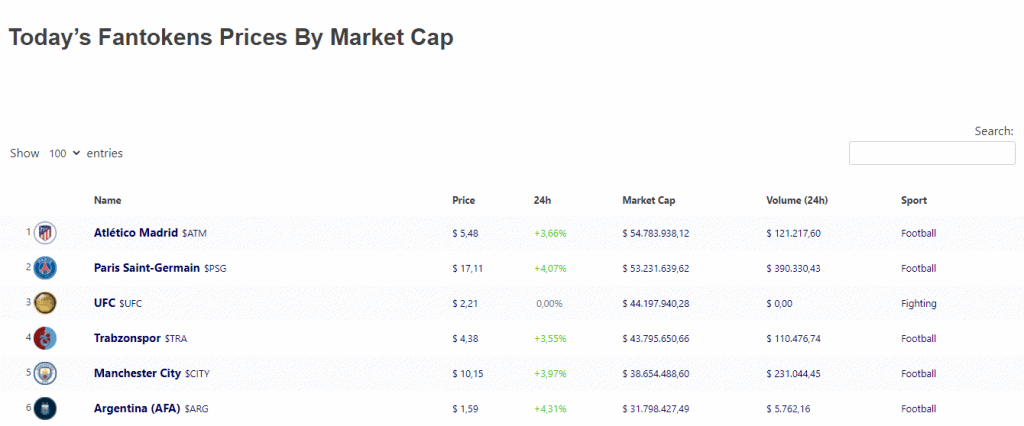Sort by 24h change column header
This screenshot has height=426, width=1024.
542,201
